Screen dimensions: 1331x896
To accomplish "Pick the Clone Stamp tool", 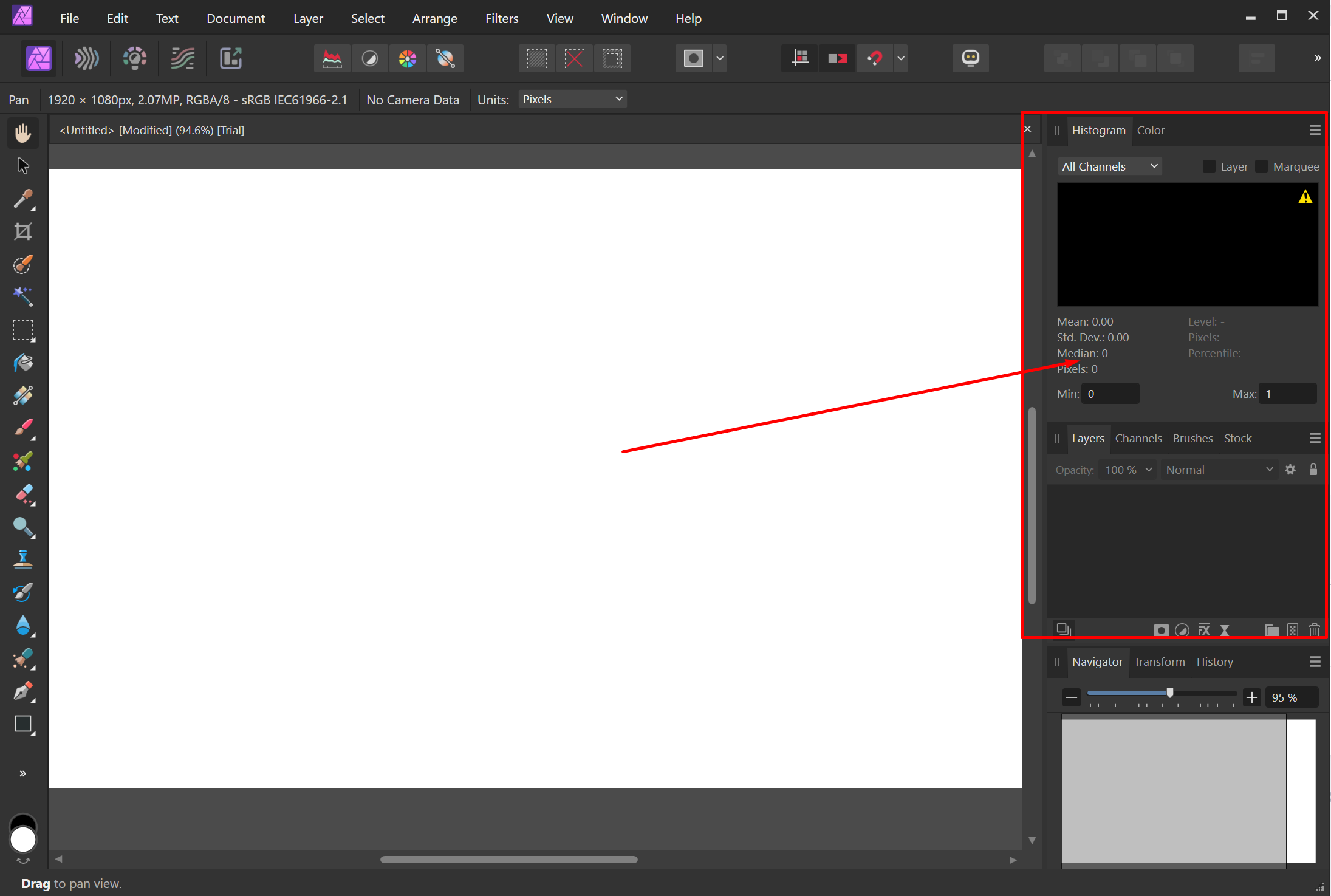I will [x=23, y=559].
